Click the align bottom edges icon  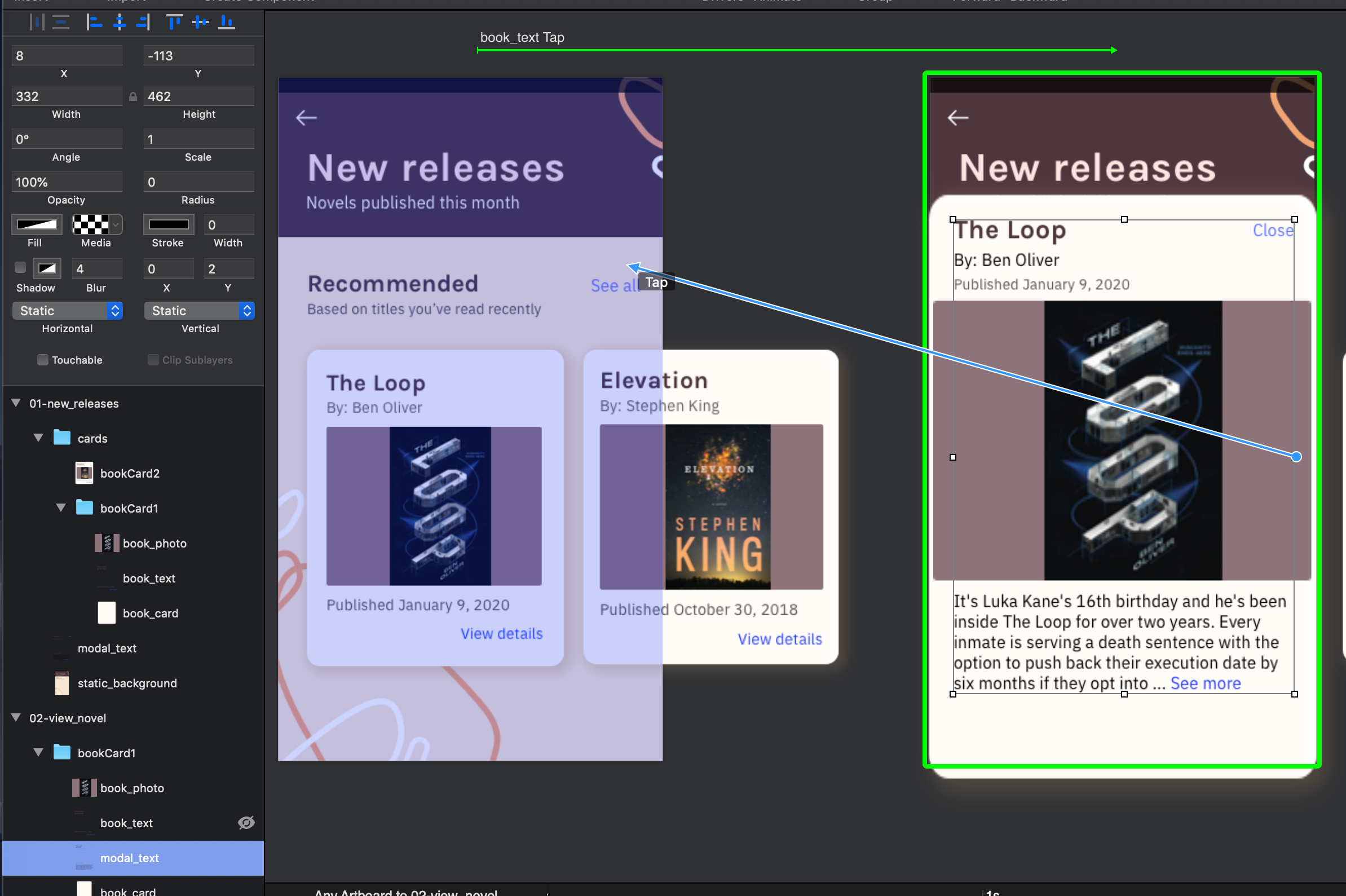point(226,23)
